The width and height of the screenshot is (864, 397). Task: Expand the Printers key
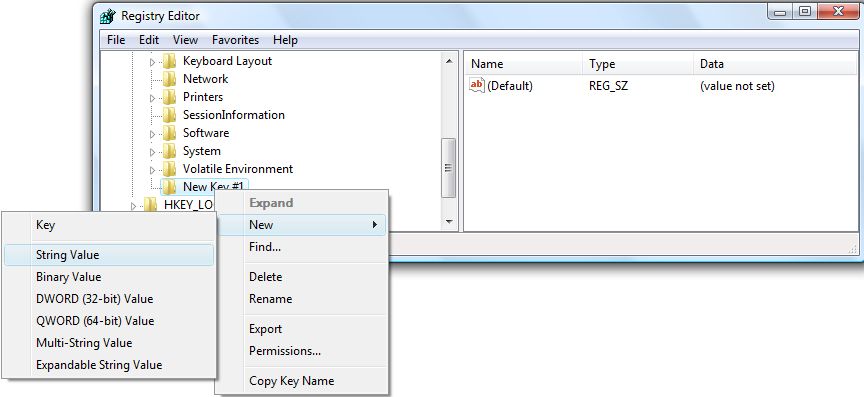point(153,98)
